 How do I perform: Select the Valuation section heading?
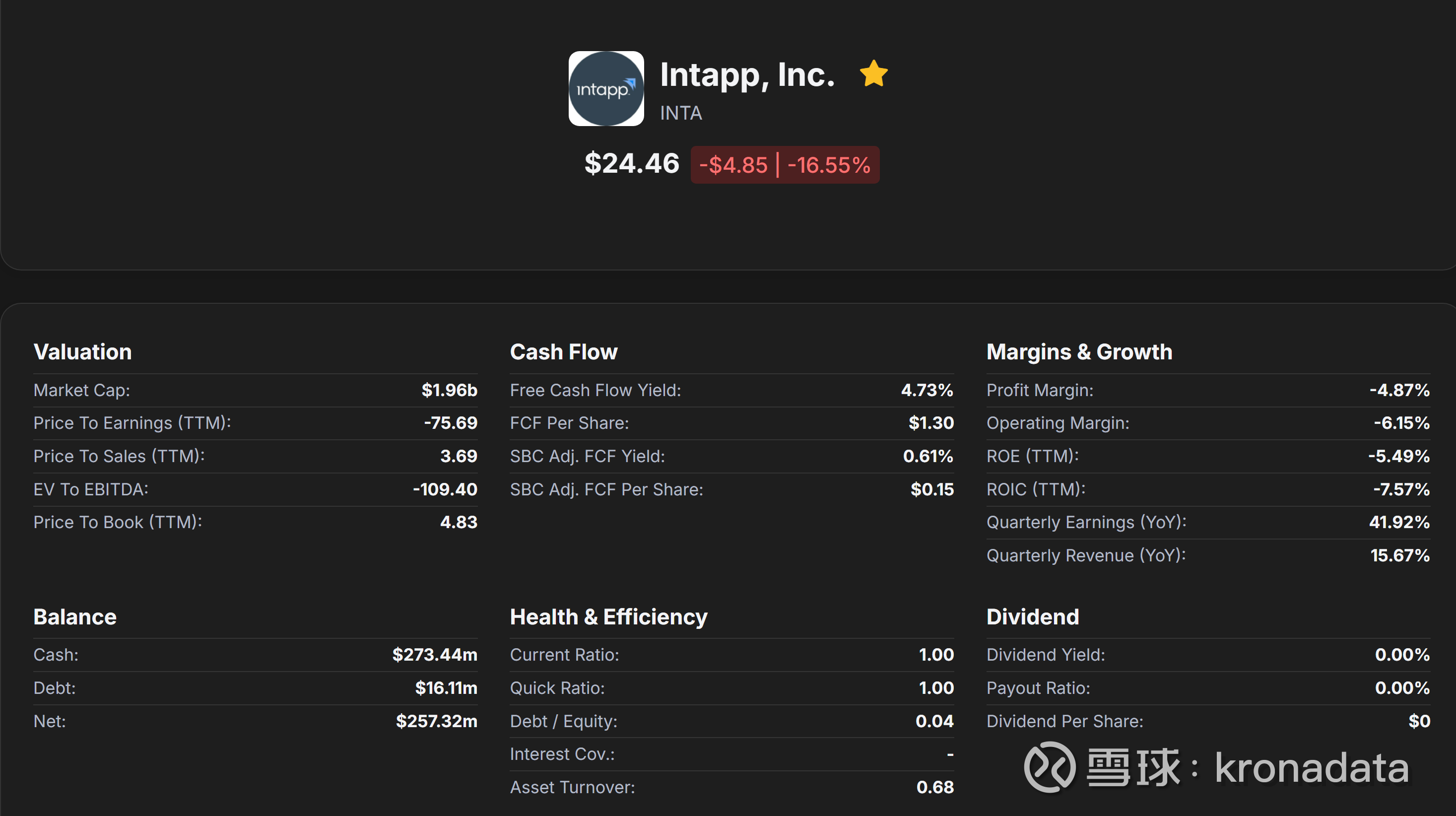click(x=82, y=352)
